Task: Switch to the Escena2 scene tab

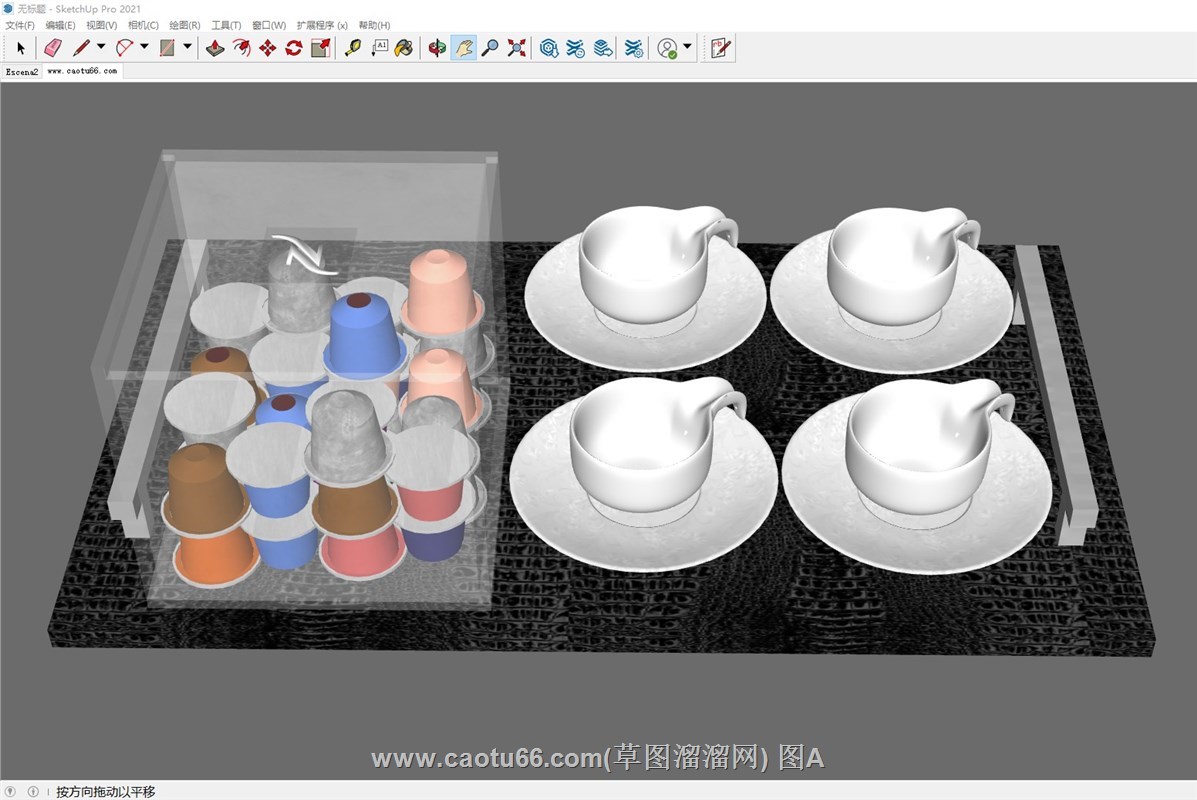Action: coord(22,72)
